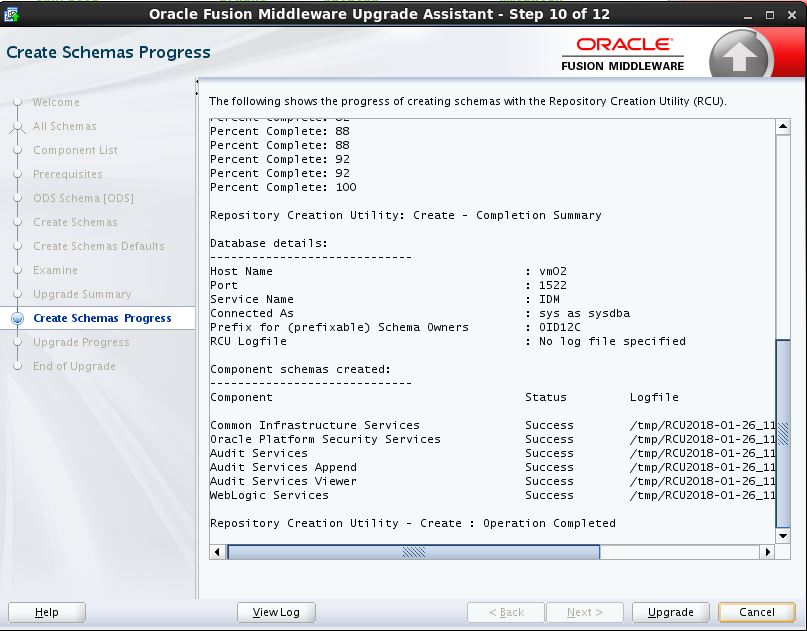Go to Create Schemas Defaults step

click(x=99, y=246)
